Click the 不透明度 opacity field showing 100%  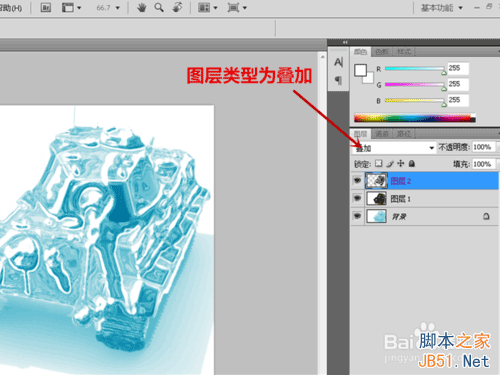[x=484, y=147]
